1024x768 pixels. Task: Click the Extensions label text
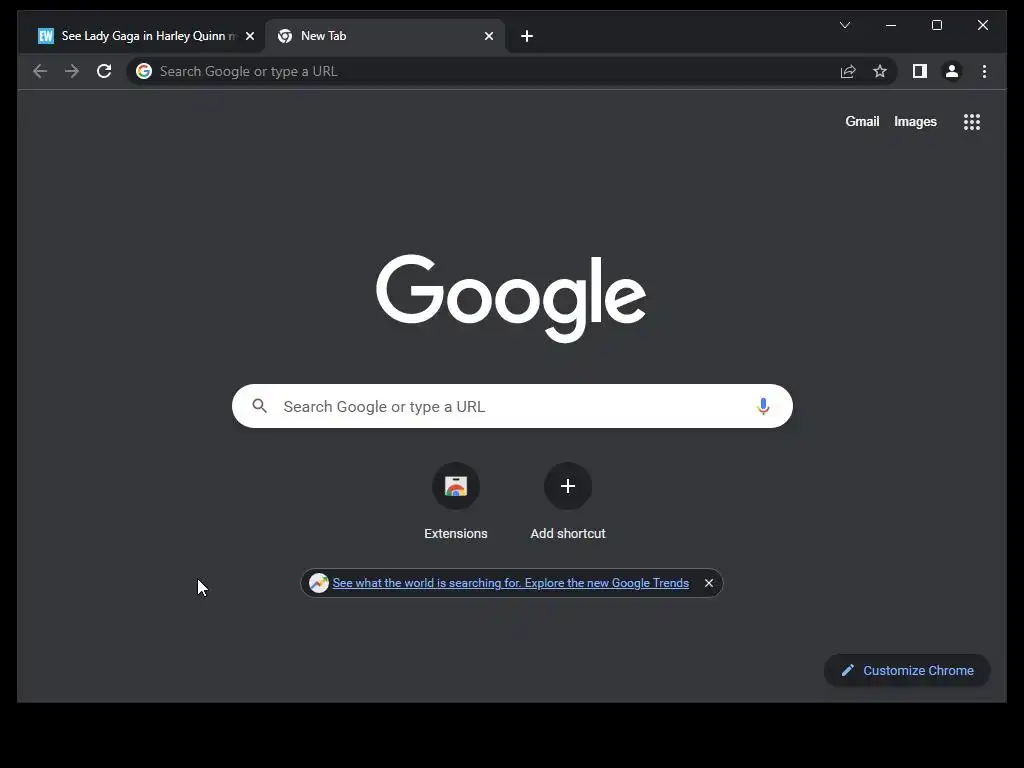456,534
